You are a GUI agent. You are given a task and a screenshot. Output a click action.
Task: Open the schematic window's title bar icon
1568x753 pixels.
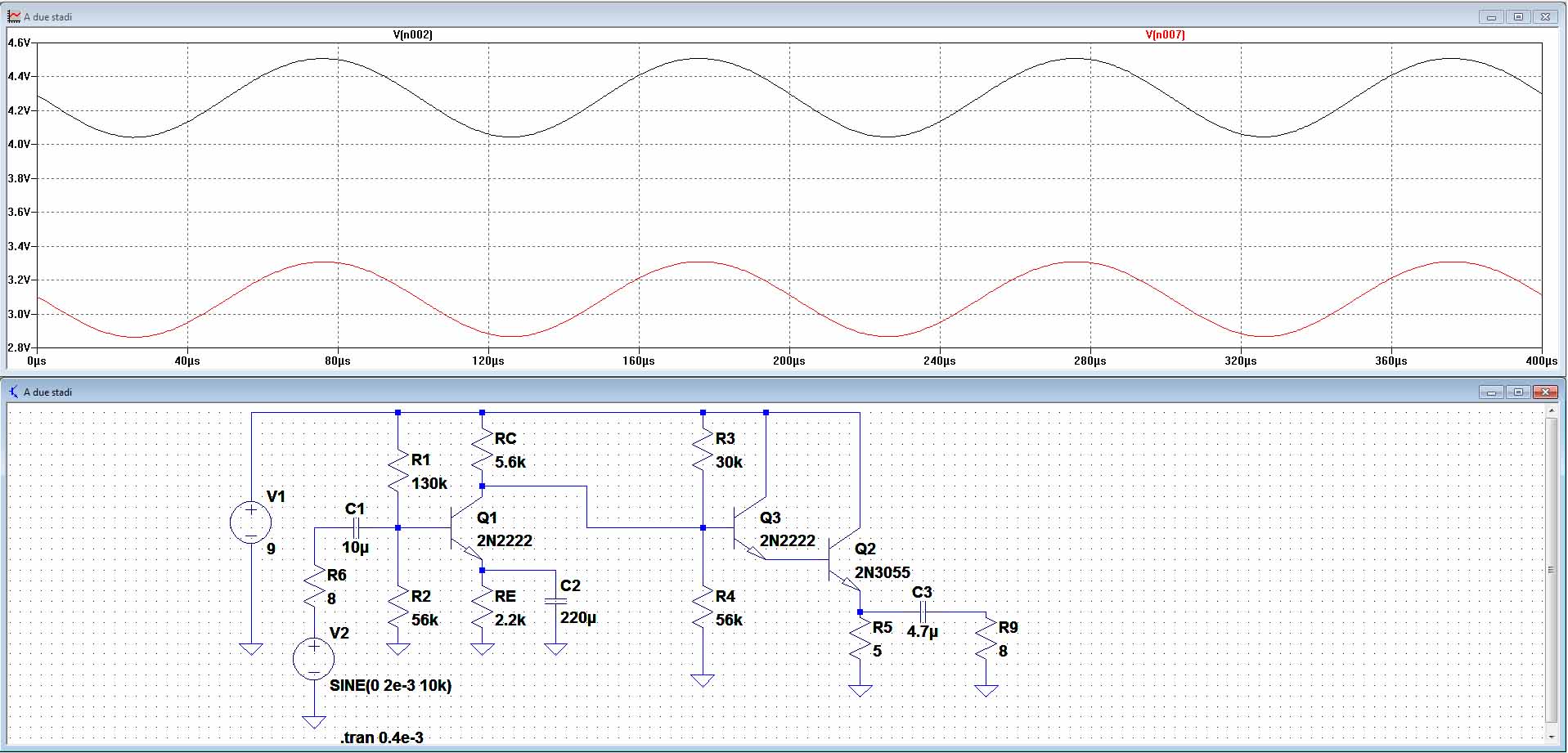13,392
